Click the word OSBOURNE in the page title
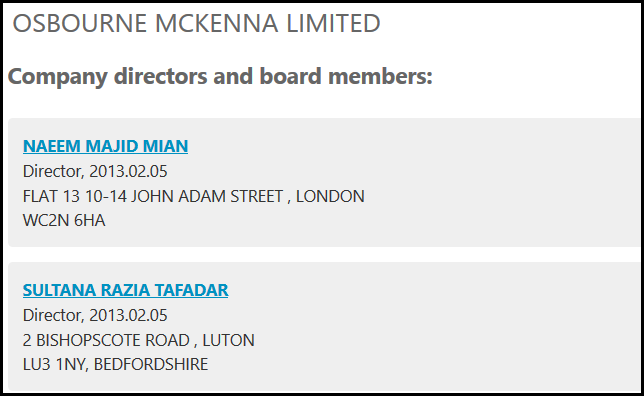 point(80,23)
